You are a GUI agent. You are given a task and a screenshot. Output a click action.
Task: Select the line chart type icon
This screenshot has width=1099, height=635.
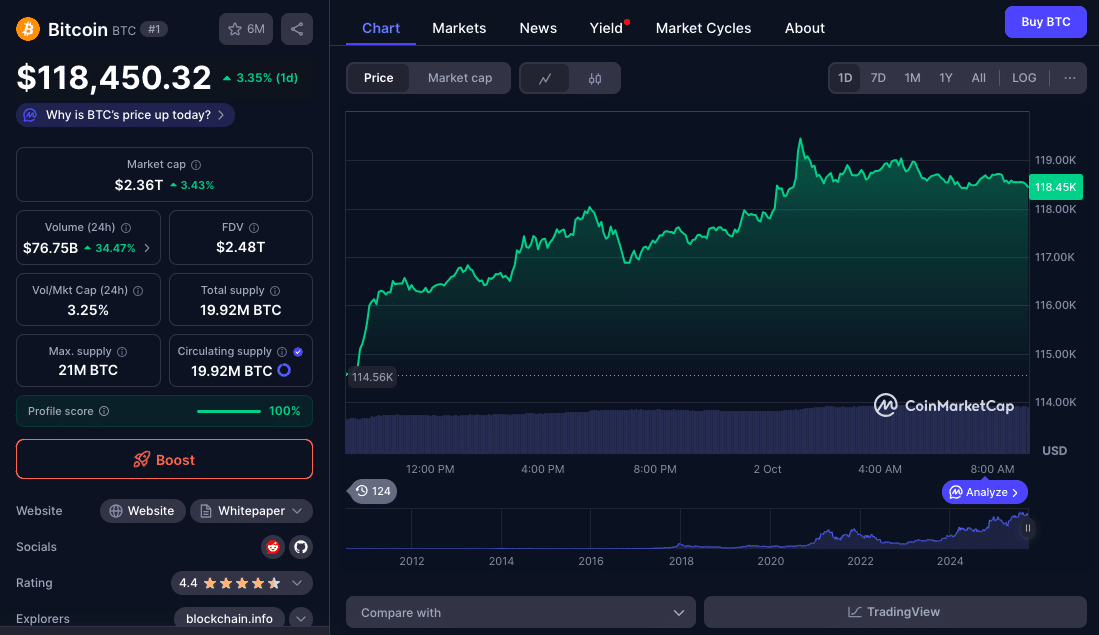[545, 78]
